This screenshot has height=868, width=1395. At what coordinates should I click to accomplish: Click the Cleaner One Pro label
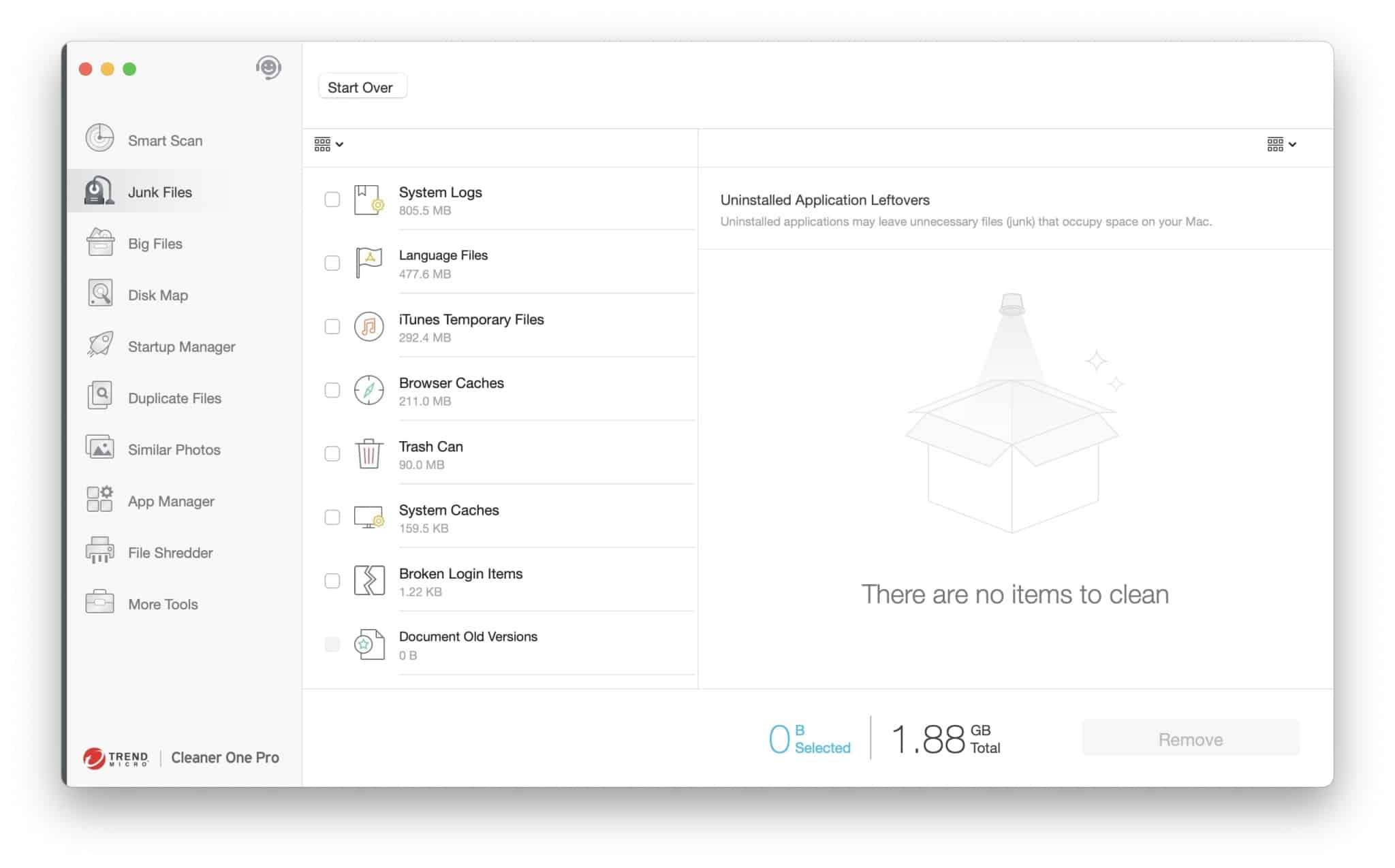click(x=225, y=758)
